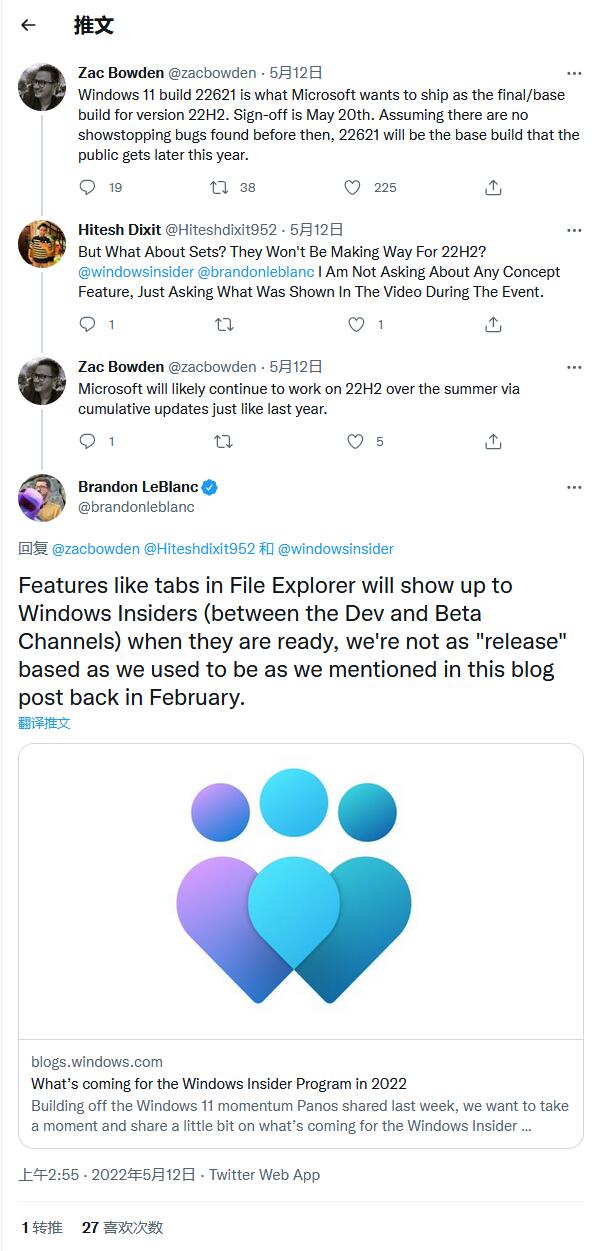Share Zac Bowden's cumulative updates tweet
This screenshot has width=600, height=1251.
[493, 441]
